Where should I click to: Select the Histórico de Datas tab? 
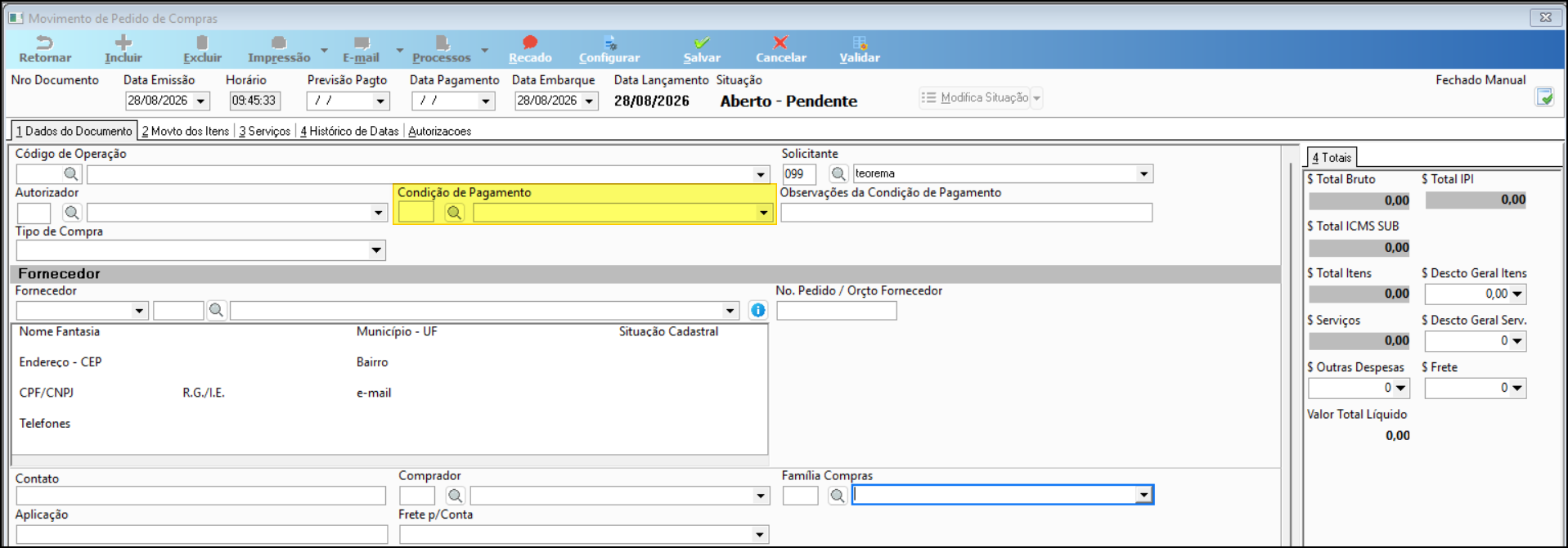click(349, 131)
